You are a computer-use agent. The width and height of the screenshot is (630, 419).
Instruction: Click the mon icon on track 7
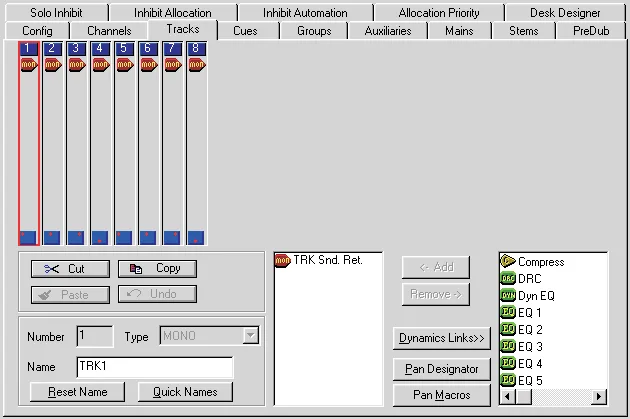pyautogui.click(x=173, y=64)
